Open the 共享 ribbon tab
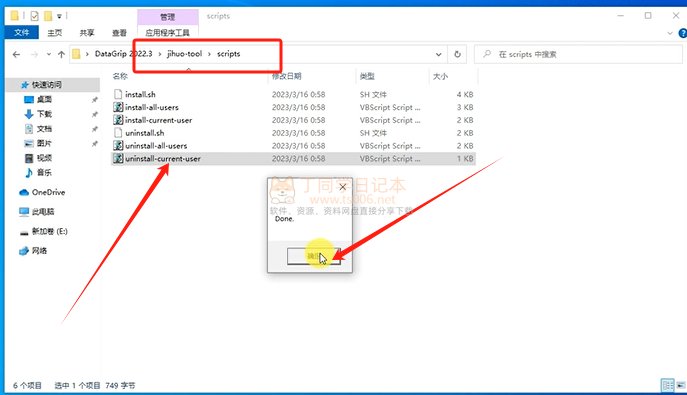 pos(87,33)
